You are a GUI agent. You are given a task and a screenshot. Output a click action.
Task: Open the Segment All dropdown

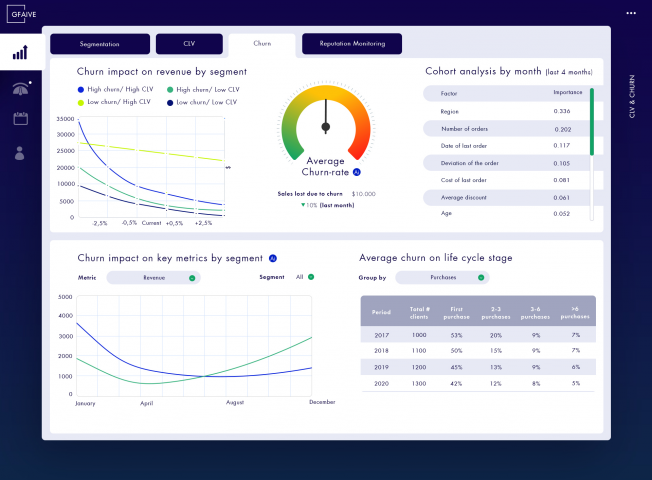pos(304,277)
